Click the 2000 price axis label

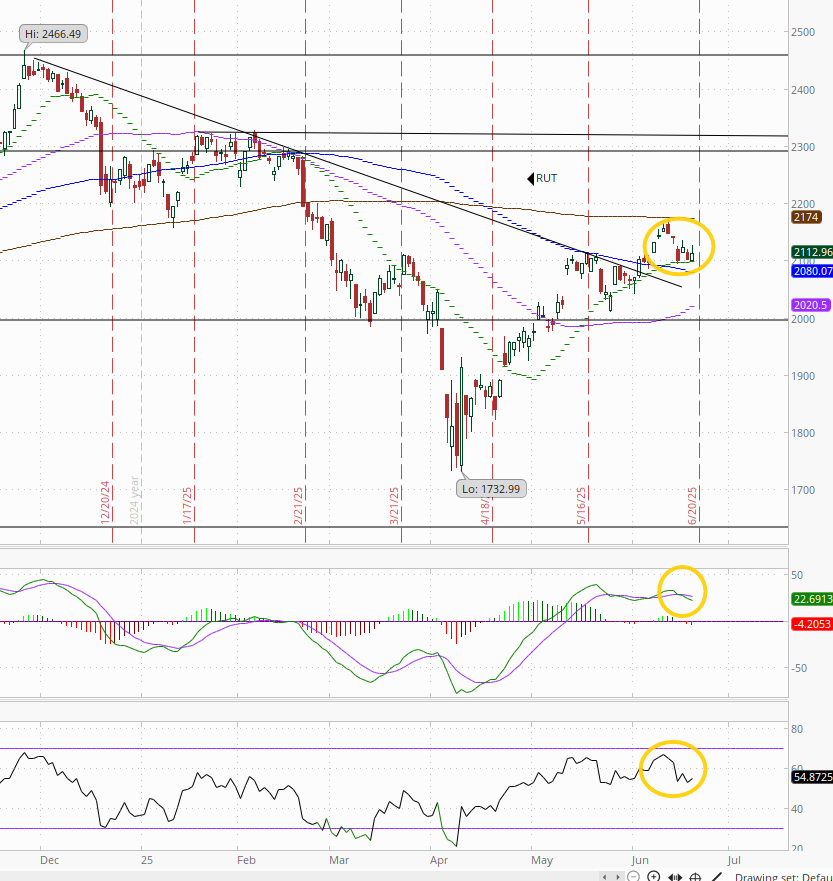point(803,319)
